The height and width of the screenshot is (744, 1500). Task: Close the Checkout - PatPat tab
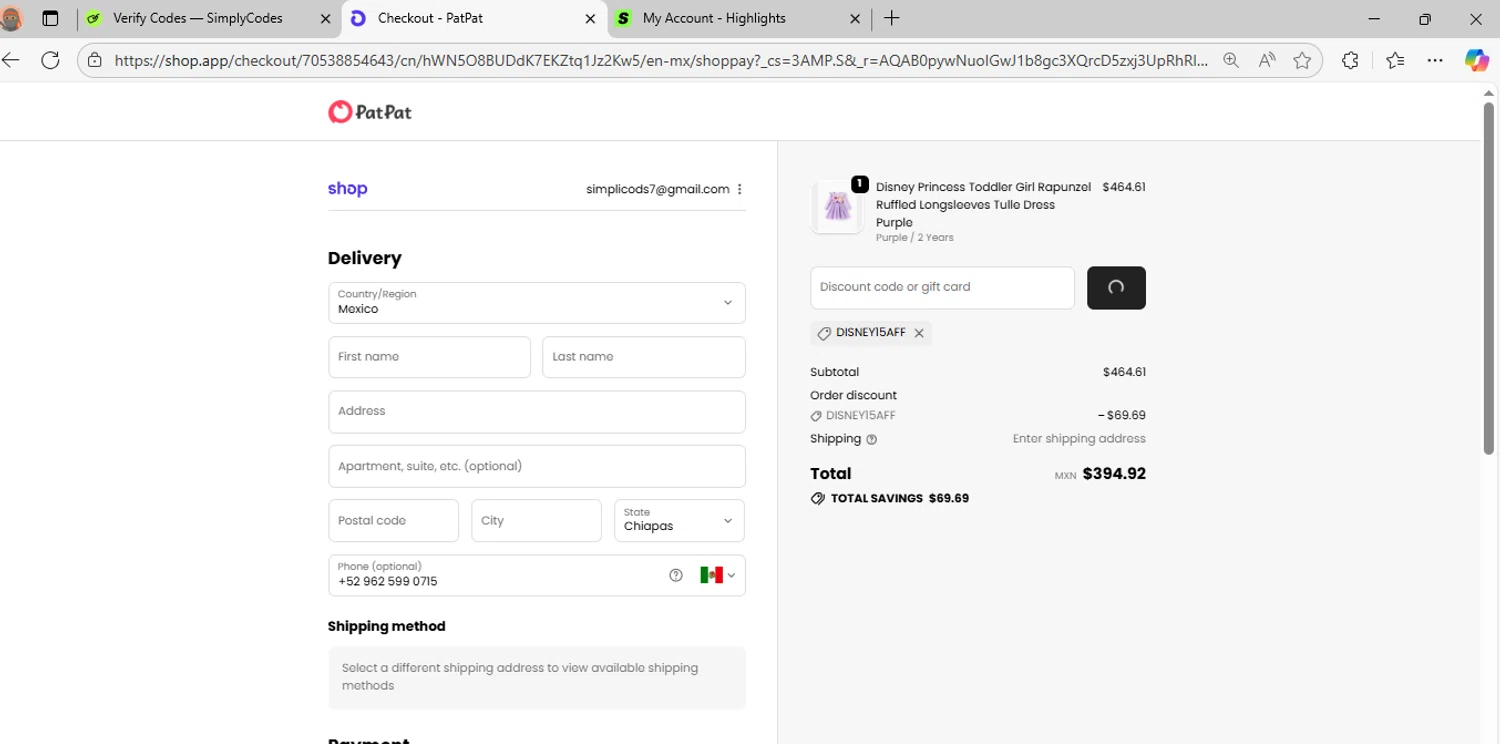click(589, 18)
